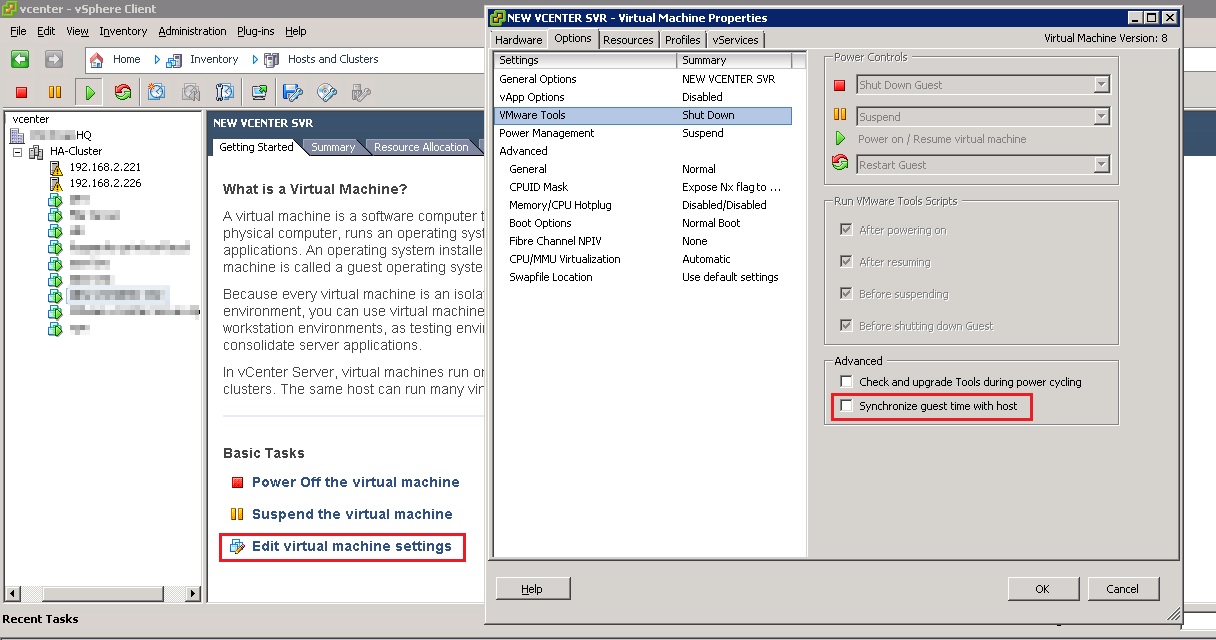
Task: Switch to the Resources tab
Action: (629, 40)
